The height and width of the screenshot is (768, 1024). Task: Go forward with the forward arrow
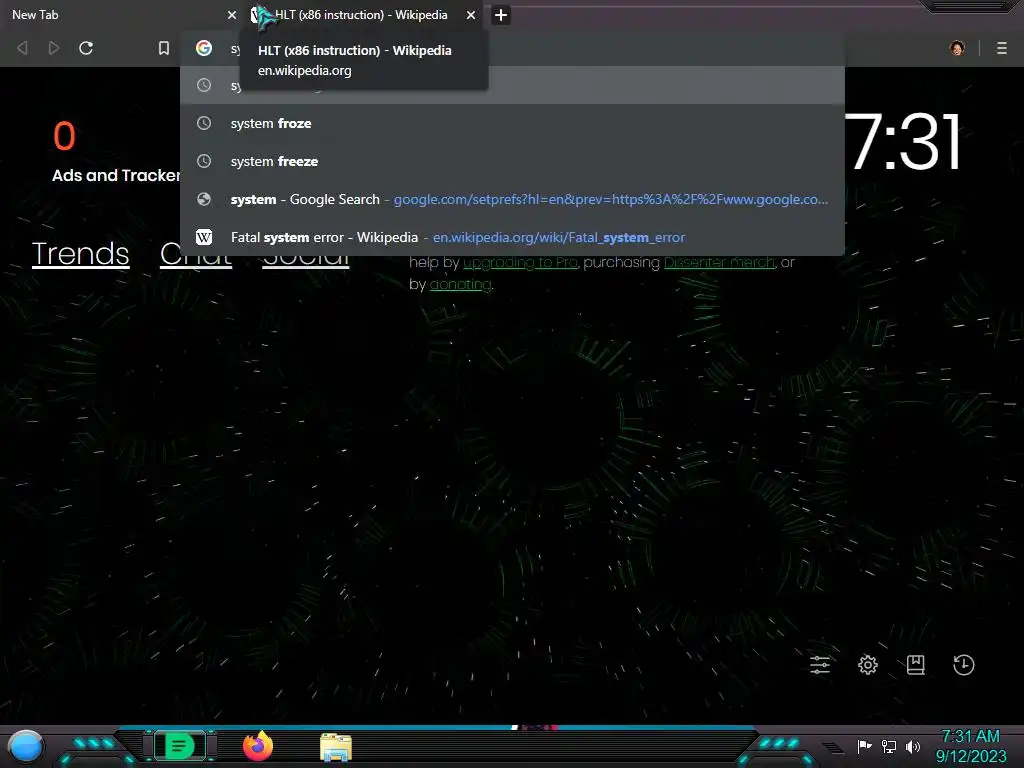[54, 48]
